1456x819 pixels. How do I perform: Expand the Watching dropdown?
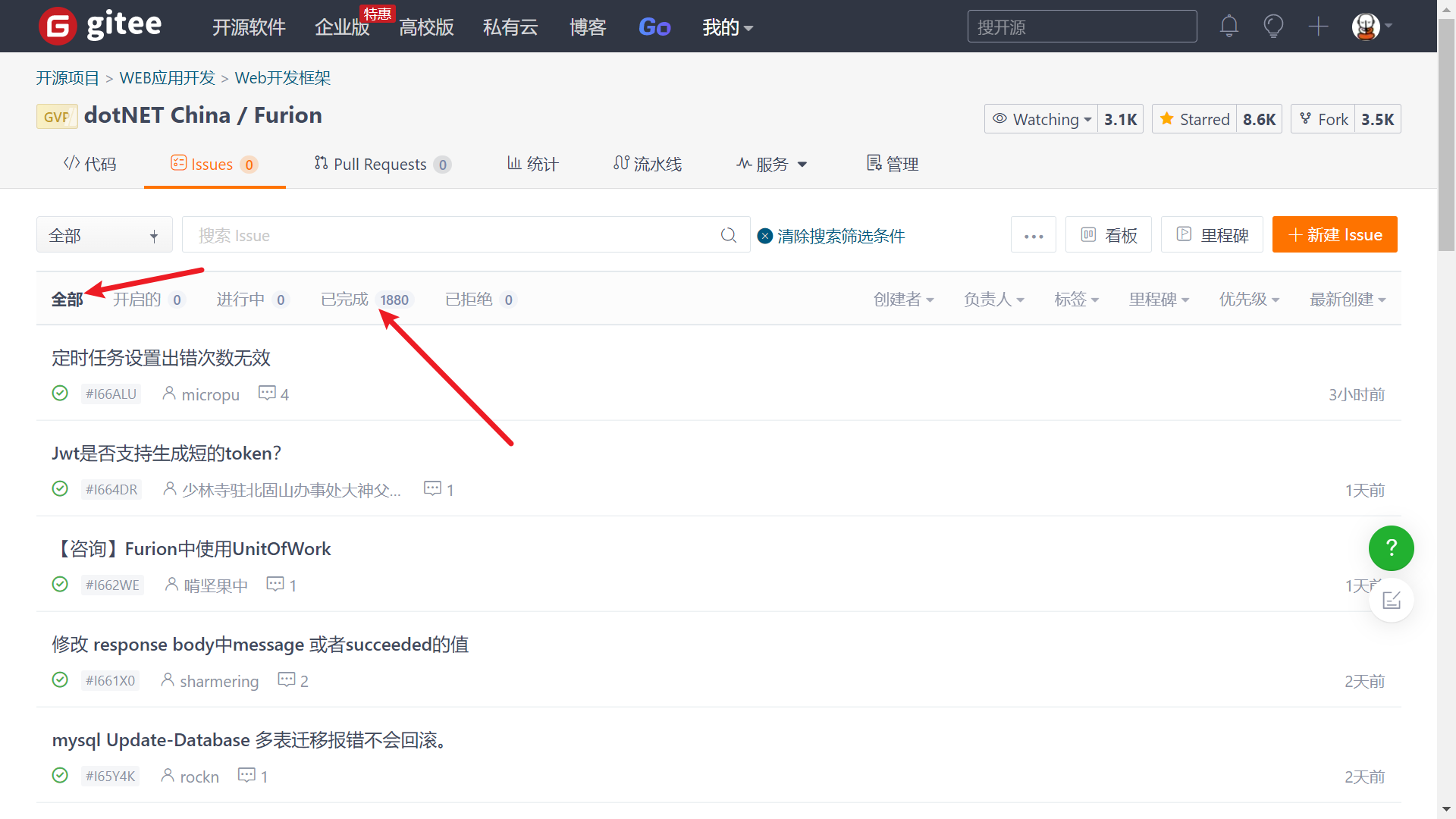[1041, 119]
